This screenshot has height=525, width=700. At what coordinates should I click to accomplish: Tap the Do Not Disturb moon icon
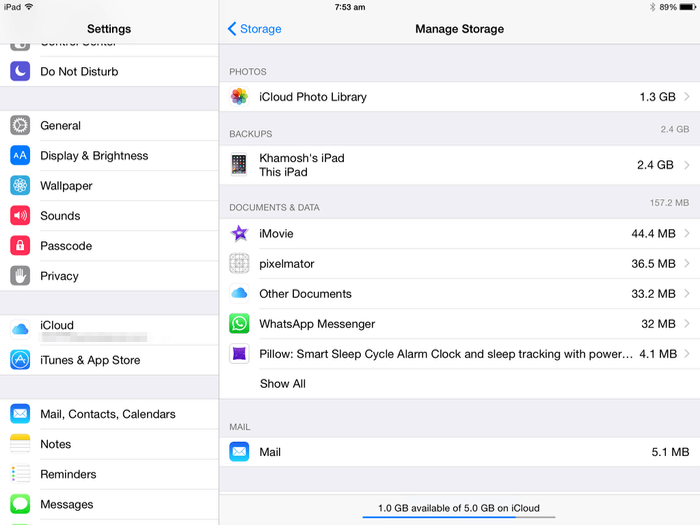[x=20, y=71]
